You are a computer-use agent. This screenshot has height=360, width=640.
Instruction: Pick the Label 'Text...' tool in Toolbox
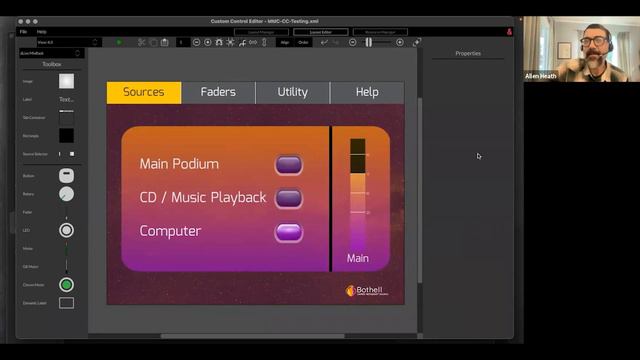pos(67,99)
